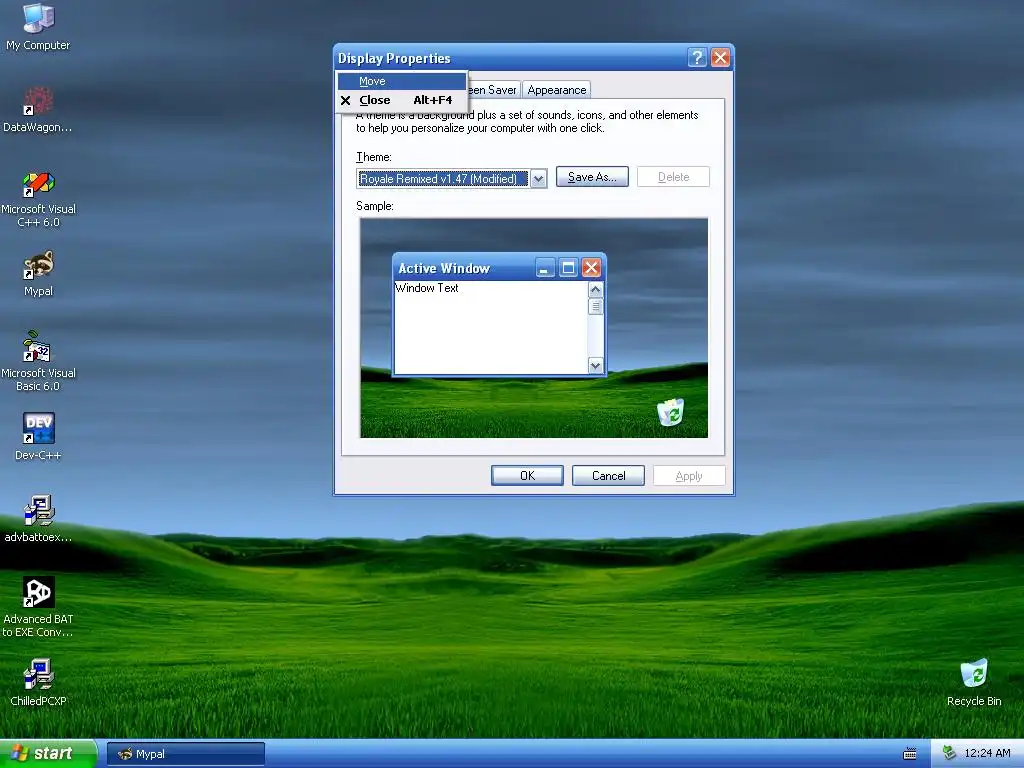Select the DataWagon desktop shortcut
Viewport: 1024px width, 768px height.
38,109
